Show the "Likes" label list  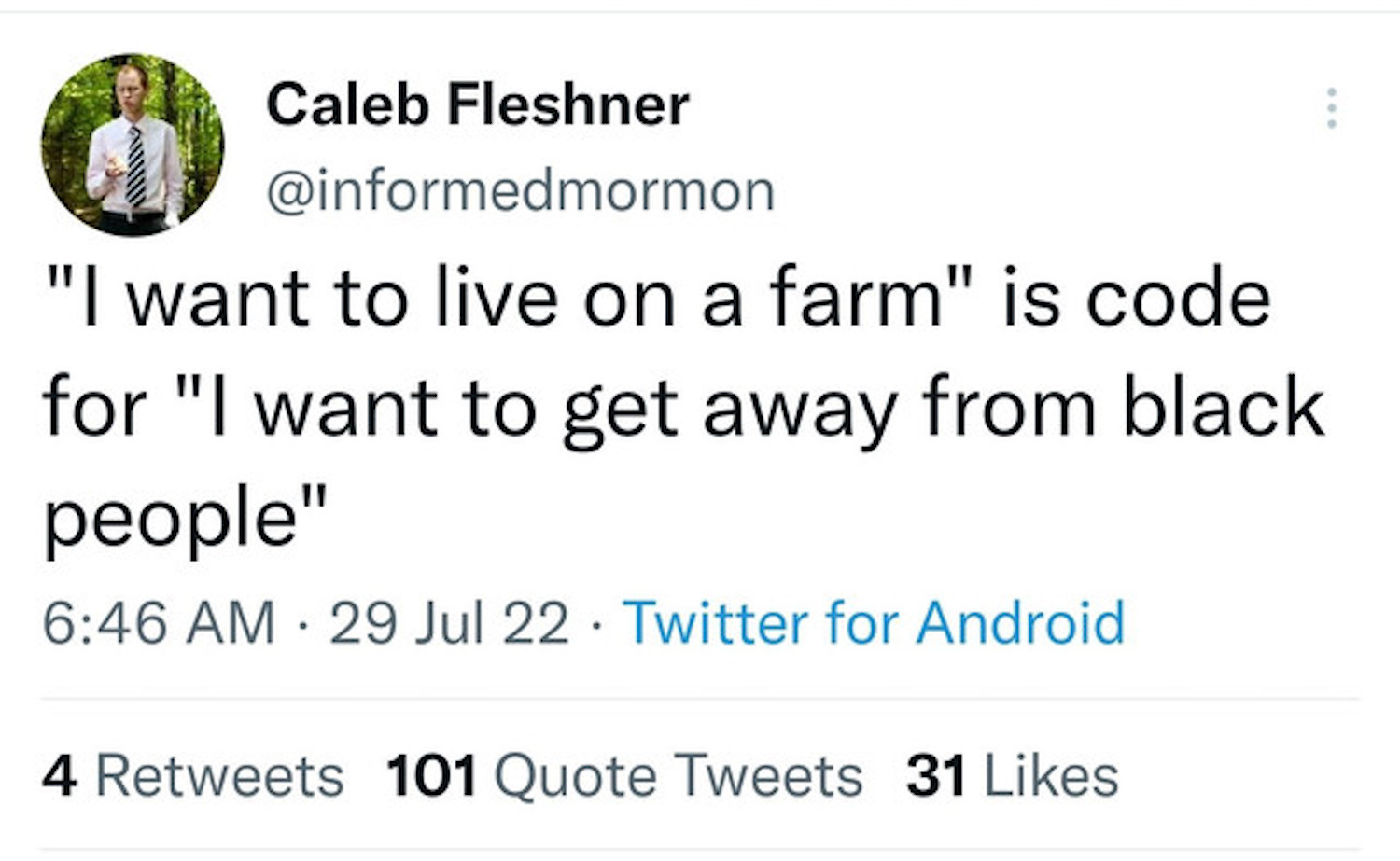click(1051, 776)
